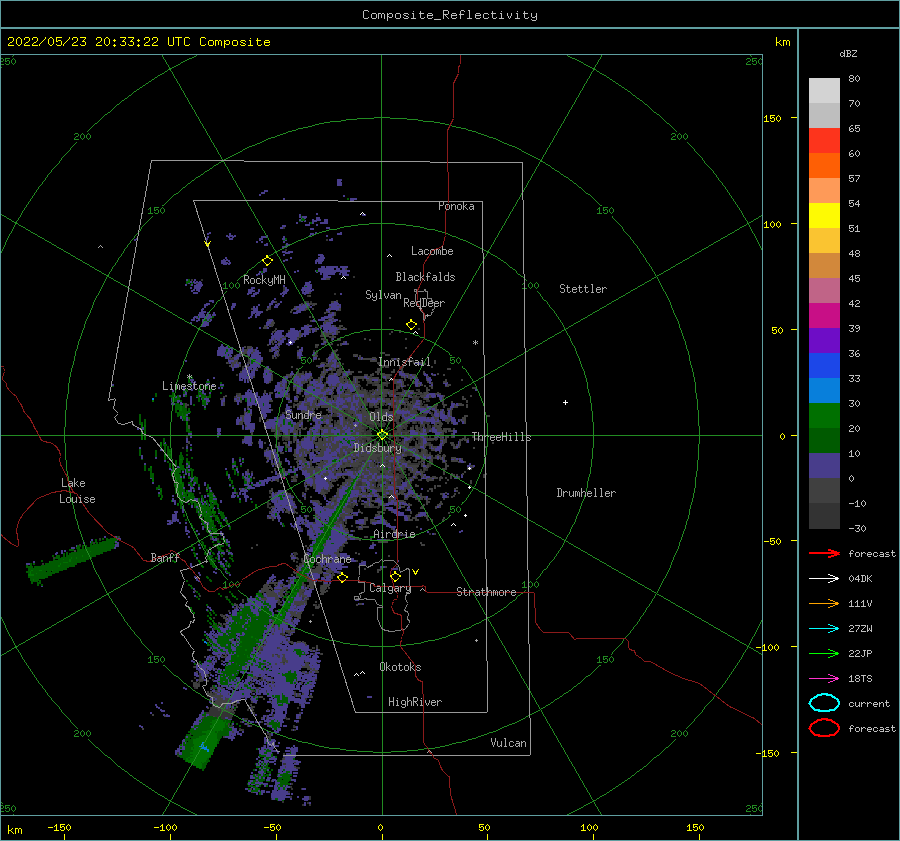Click the 100 label on right axis

(772, 224)
